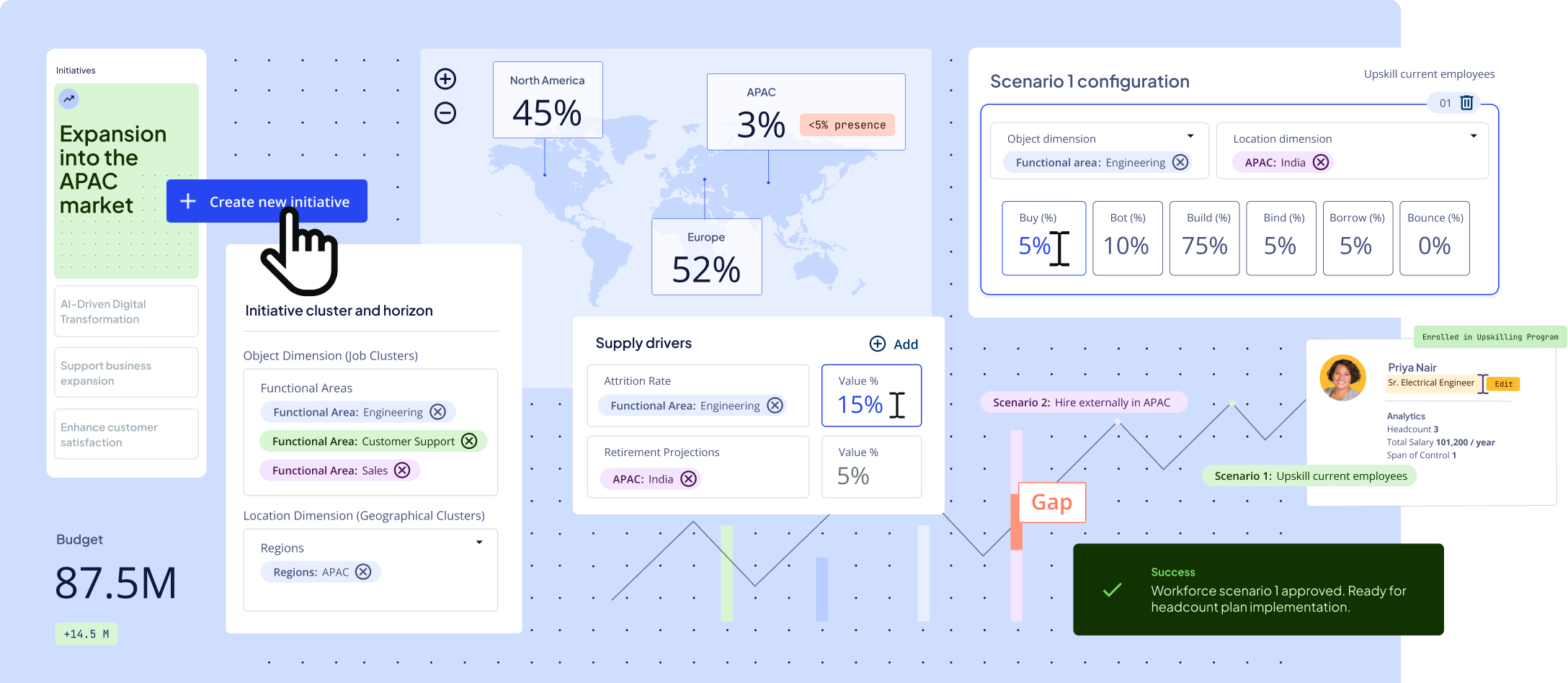The image size is (1568, 683).
Task: Click Create new initiative button
Action: click(x=267, y=201)
